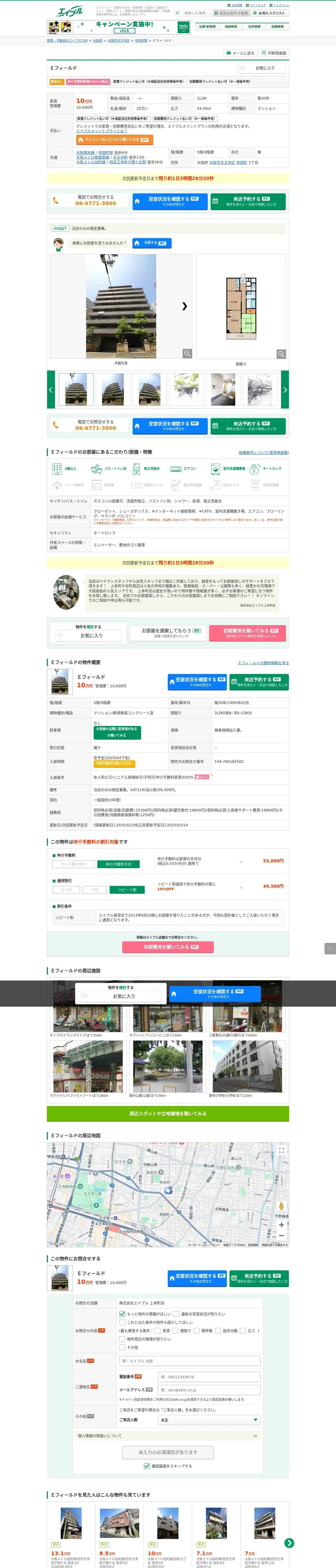Screen dimensions: 336x1568
Task: Advance main photo with right chevron
Action: coord(184,306)
